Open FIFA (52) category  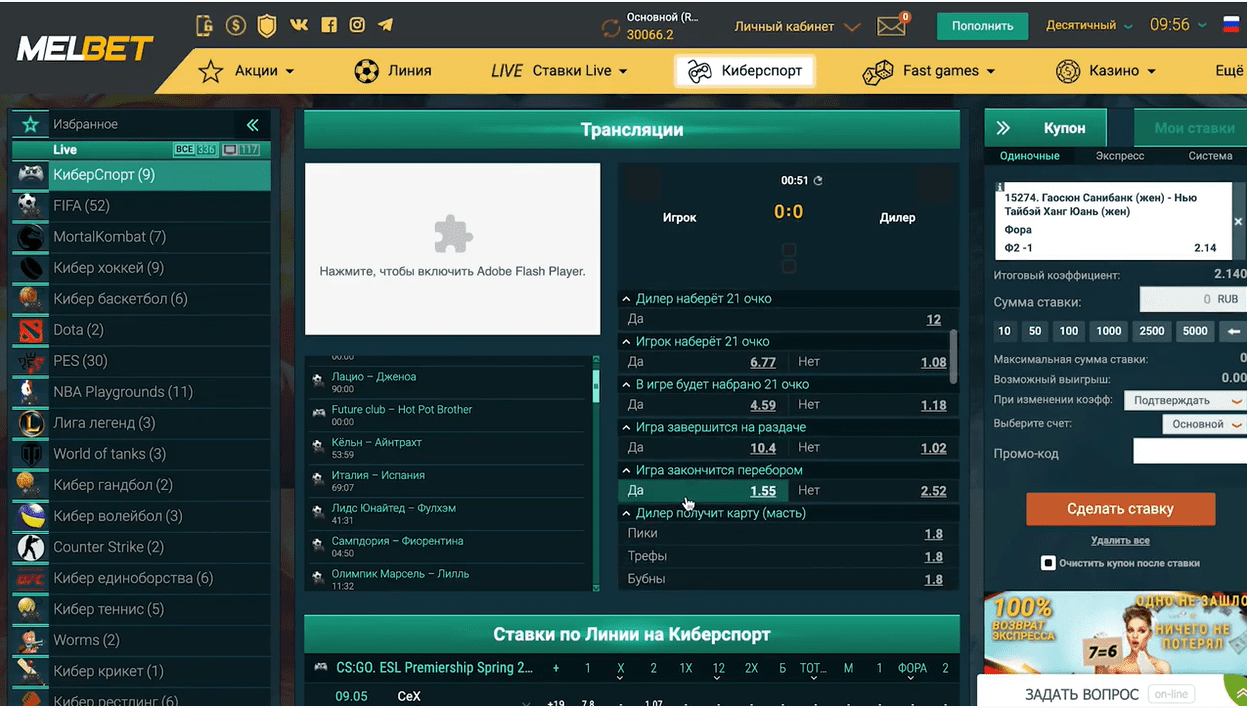(x=141, y=206)
